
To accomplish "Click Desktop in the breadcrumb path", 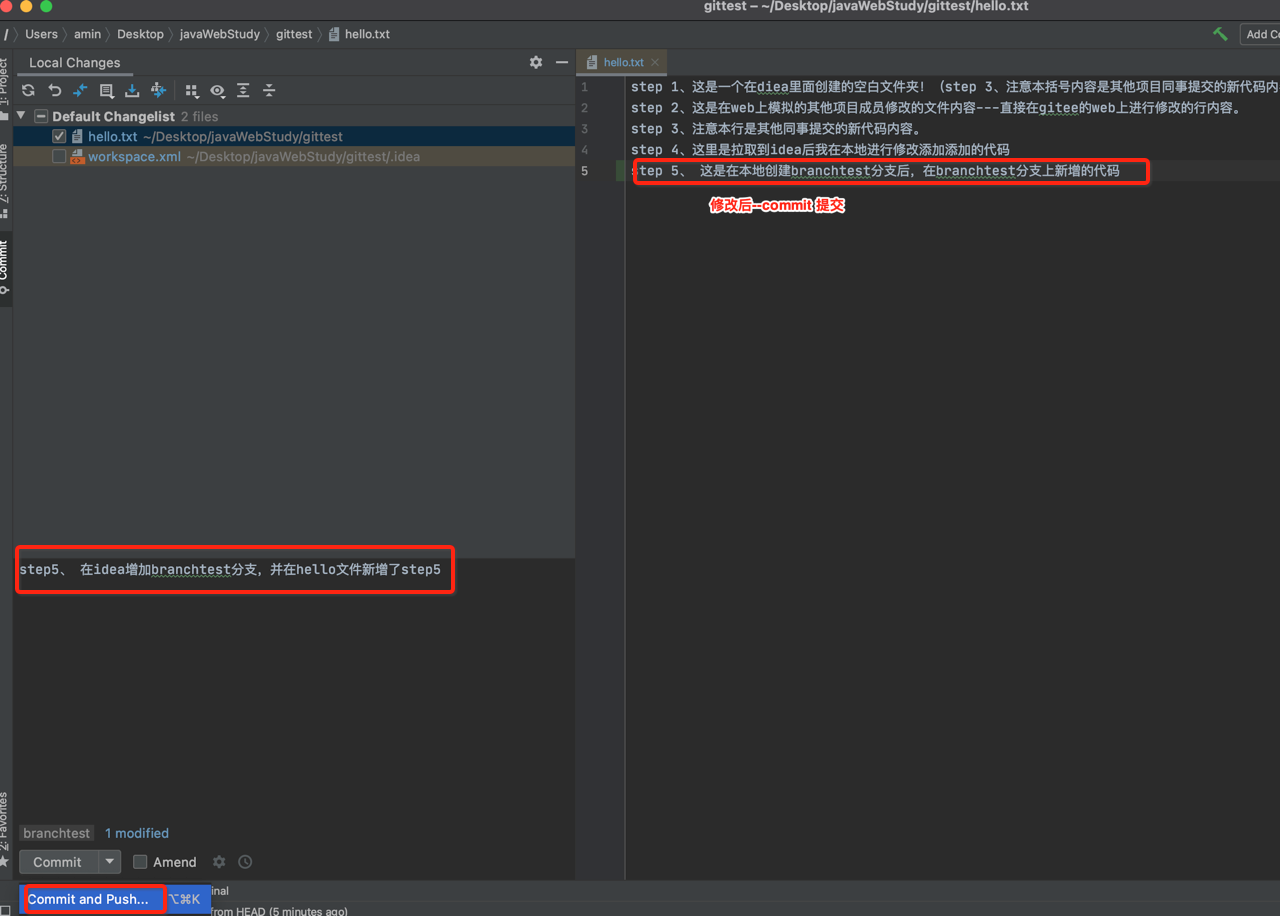I will (140, 34).
